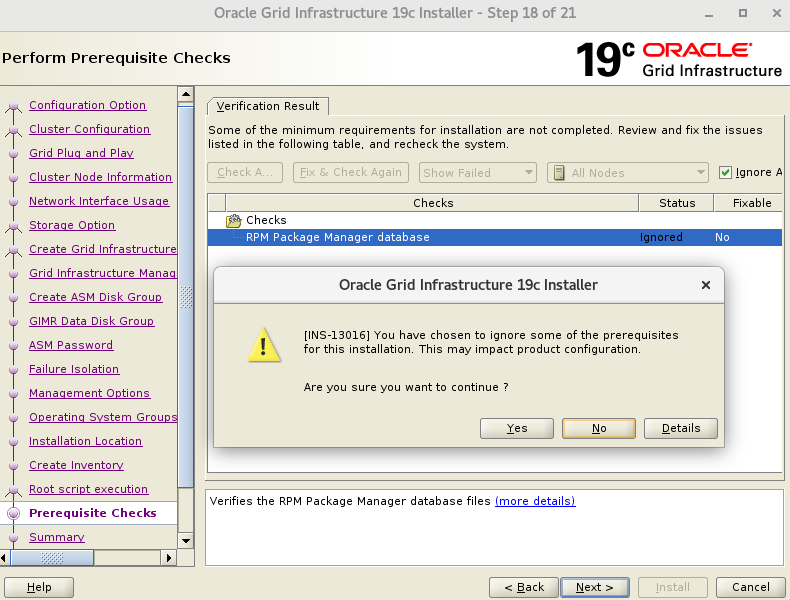Go to Create Grid Infrastructure step
Image resolution: width=790 pixels, height=600 pixels.
tap(103, 249)
